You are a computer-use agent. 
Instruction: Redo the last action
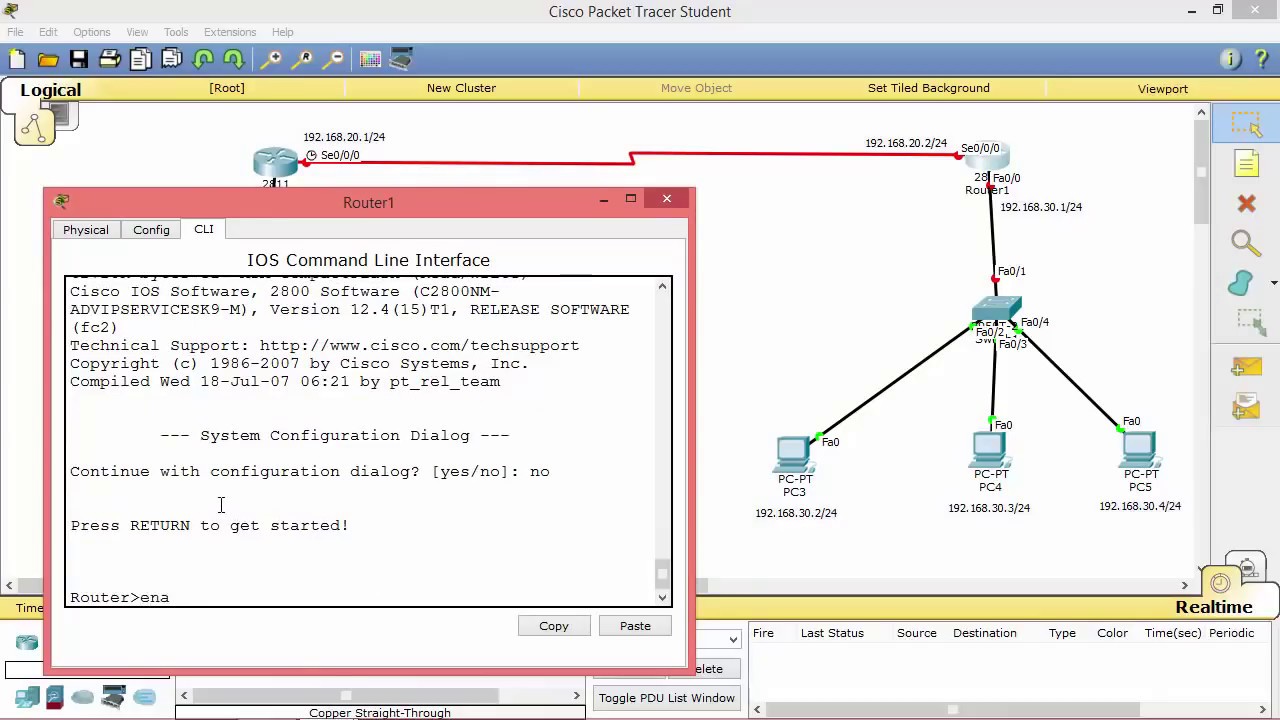click(233, 60)
